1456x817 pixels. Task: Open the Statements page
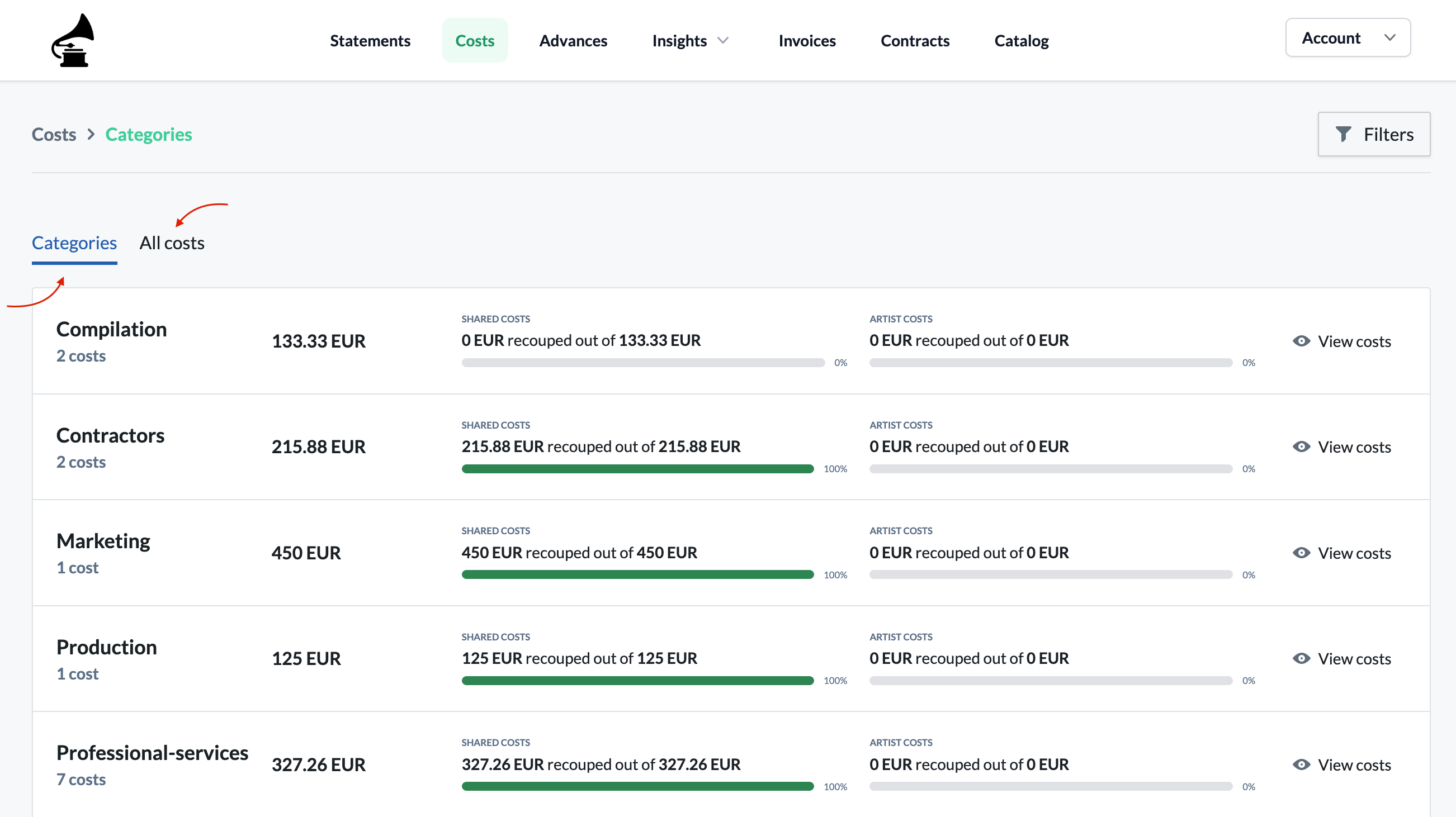(370, 41)
